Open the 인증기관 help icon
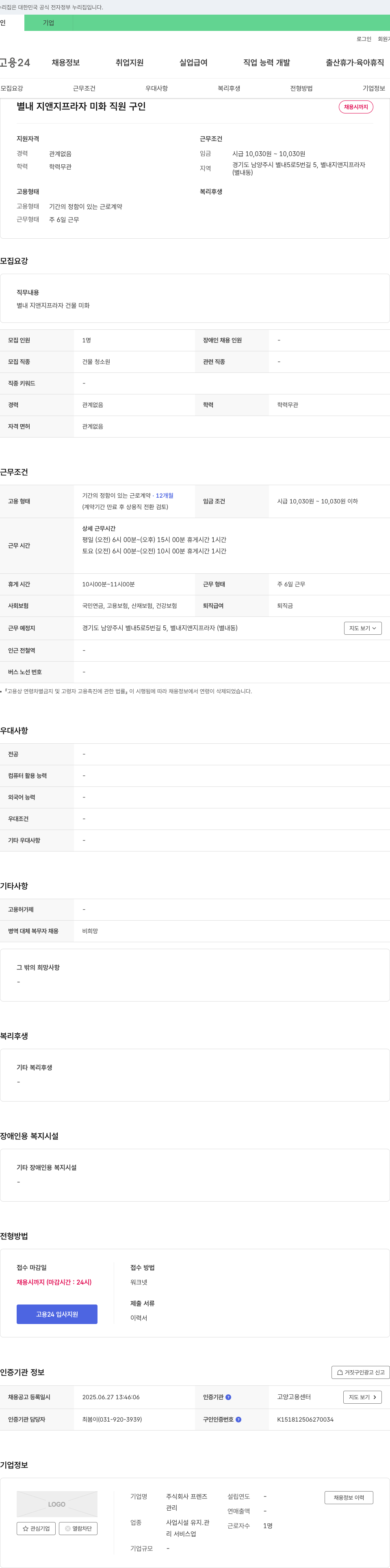The image size is (390, 1568). (228, 1397)
